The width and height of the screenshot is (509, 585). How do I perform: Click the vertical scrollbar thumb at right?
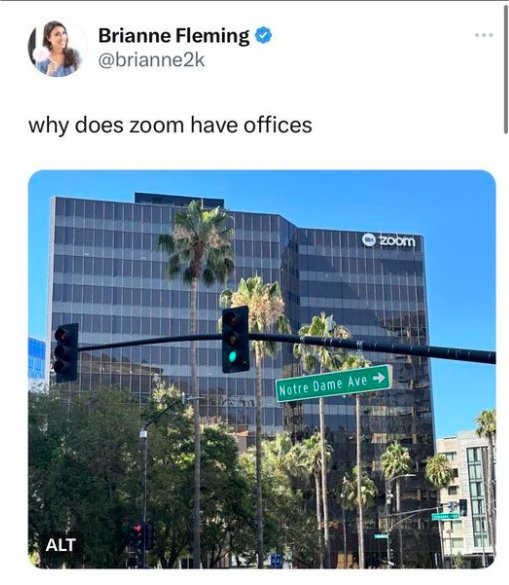pyautogui.click(x=505, y=69)
